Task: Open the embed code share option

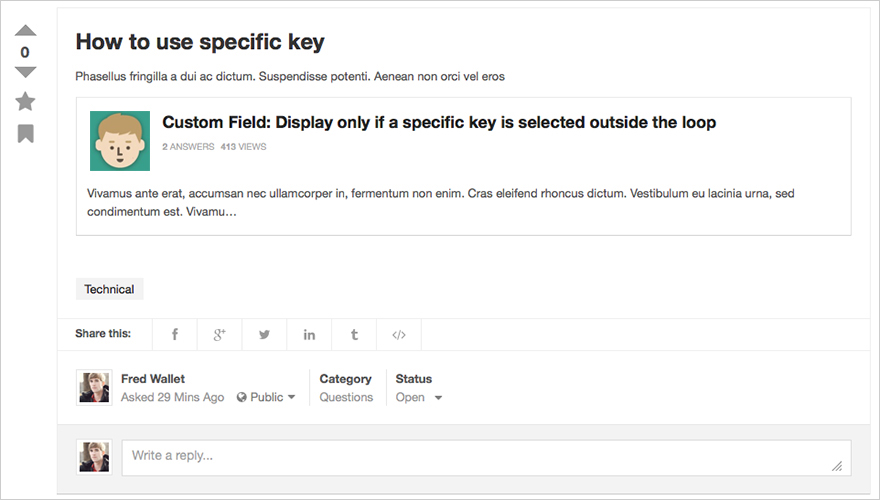Action: click(399, 334)
